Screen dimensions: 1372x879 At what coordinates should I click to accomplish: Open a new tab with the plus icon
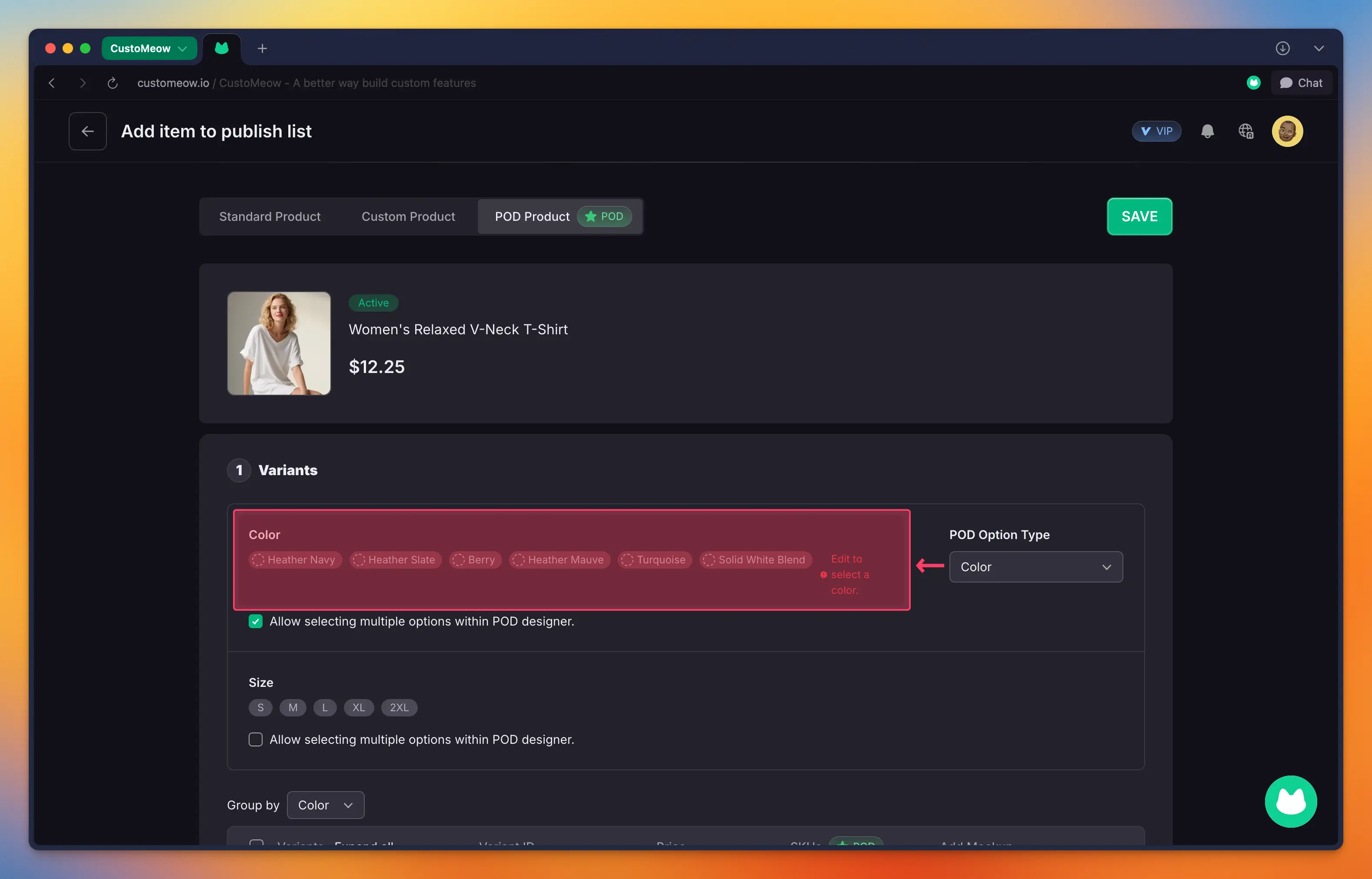pos(262,49)
